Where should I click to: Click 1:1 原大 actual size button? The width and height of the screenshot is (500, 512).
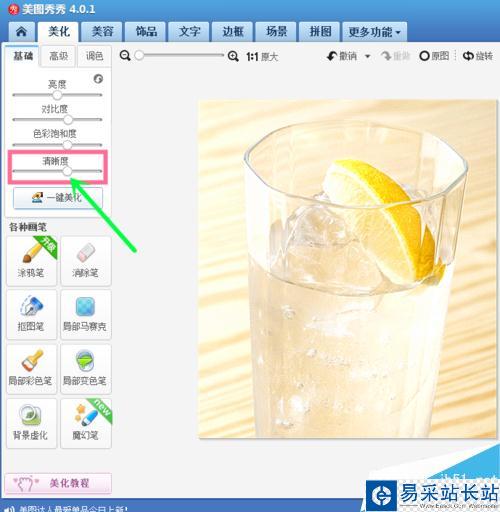tap(262, 57)
